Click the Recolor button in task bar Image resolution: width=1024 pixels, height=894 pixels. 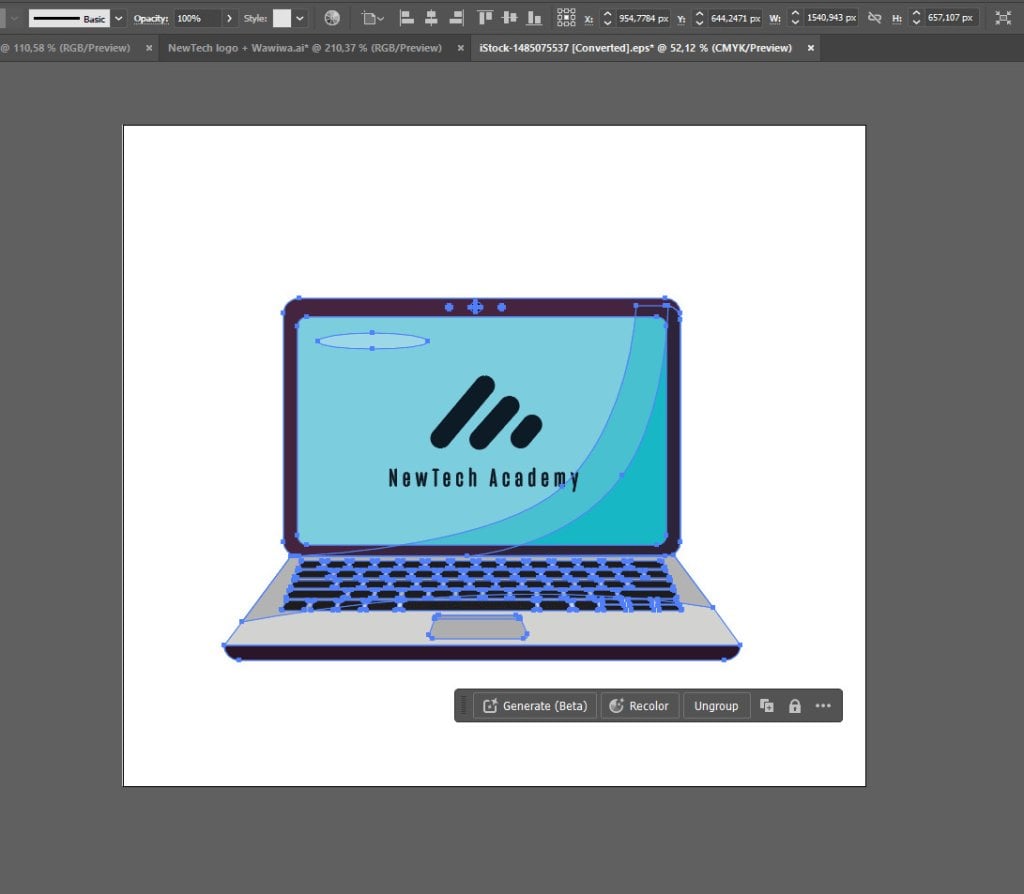coord(639,706)
